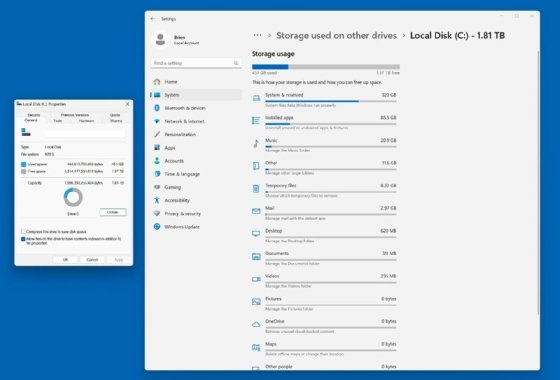This screenshot has height=380, width=560.
Task: Open the Gaming icon in sidebar
Action: point(157,187)
